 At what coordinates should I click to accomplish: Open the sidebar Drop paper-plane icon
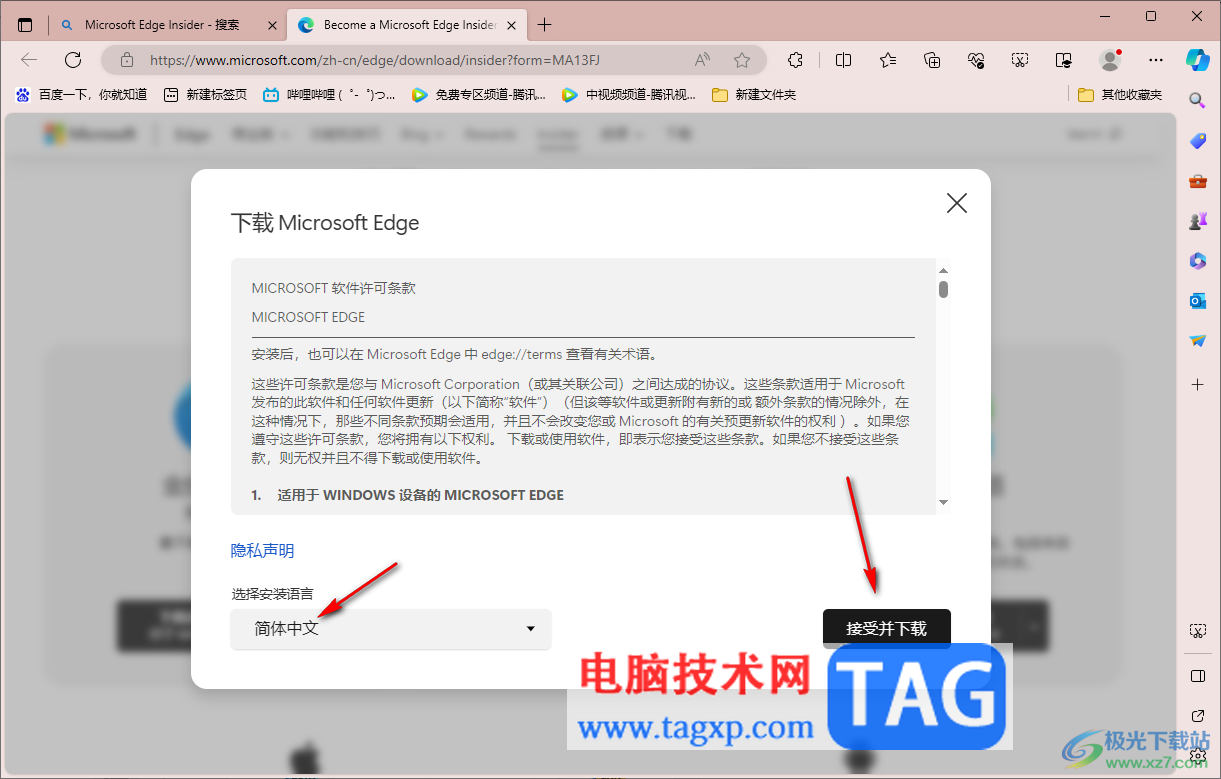pyautogui.click(x=1197, y=341)
